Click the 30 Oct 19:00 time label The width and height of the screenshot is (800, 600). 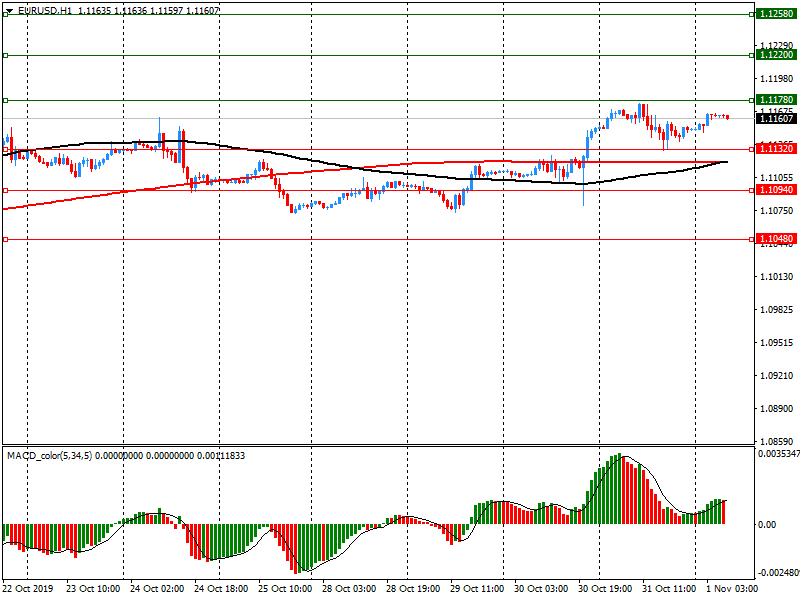606,589
